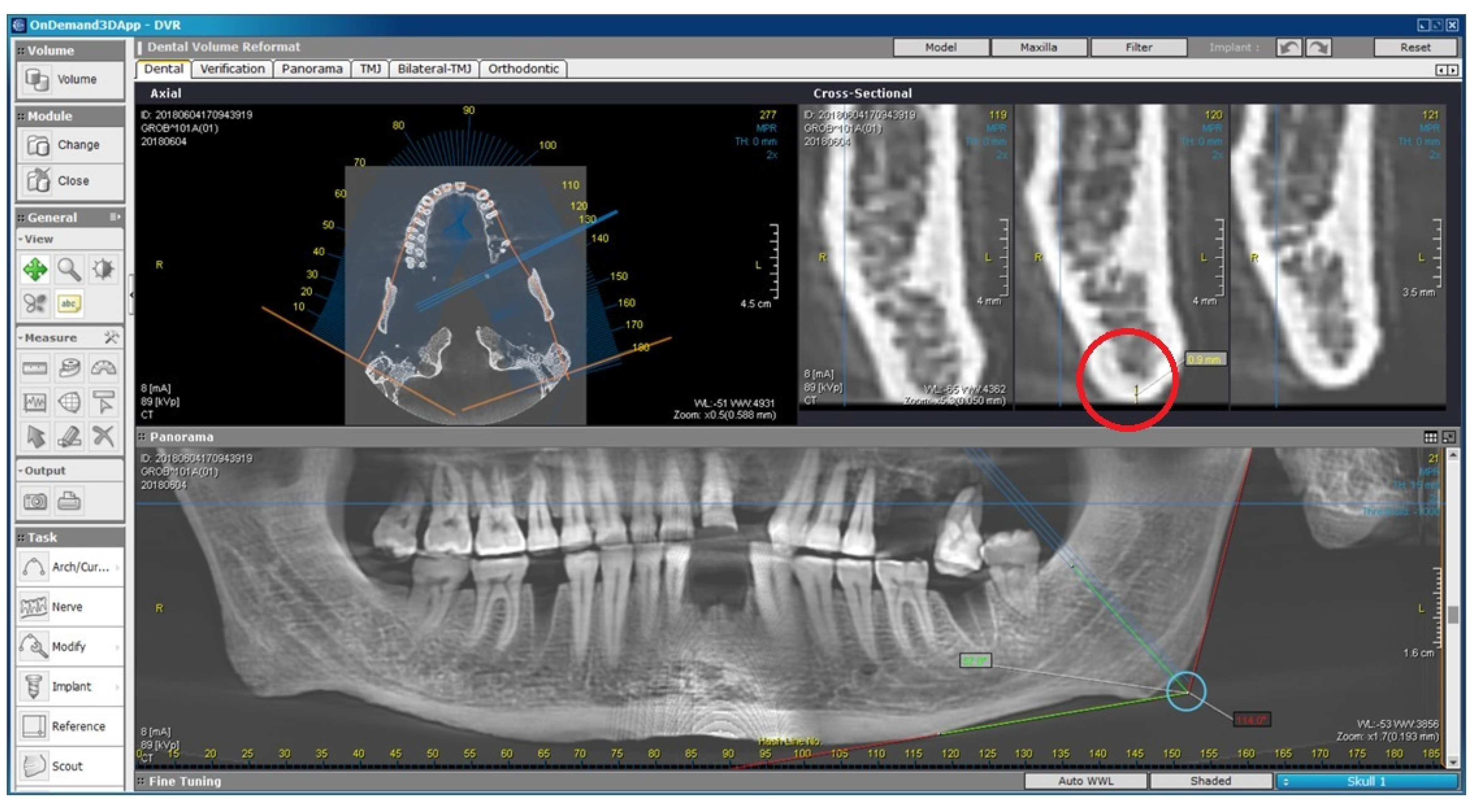Select the protractor Angle measure tool
1475x812 pixels.
pyautogui.click(x=103, y=368)
